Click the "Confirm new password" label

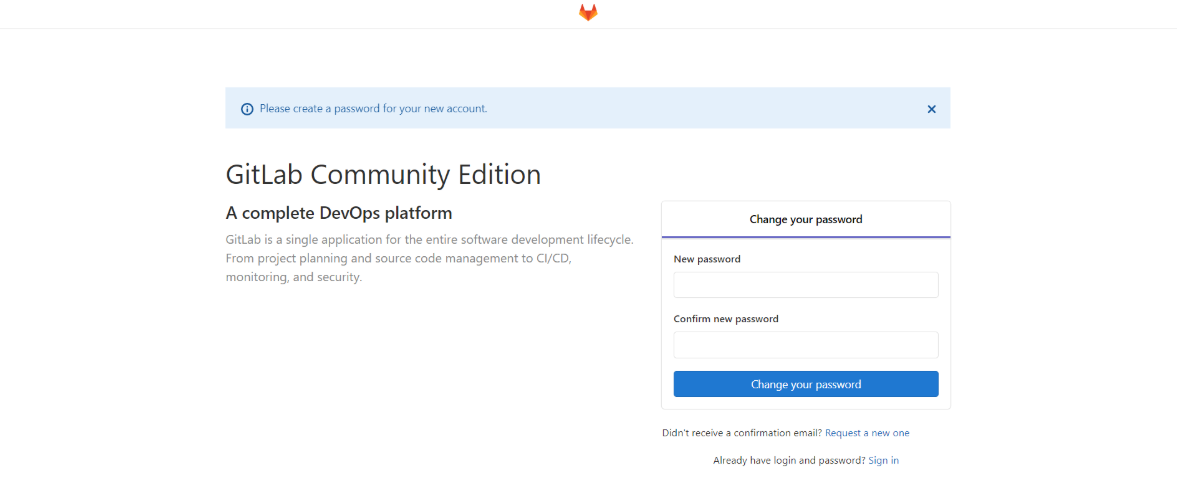pyautogui.click(x=726, y=319)
